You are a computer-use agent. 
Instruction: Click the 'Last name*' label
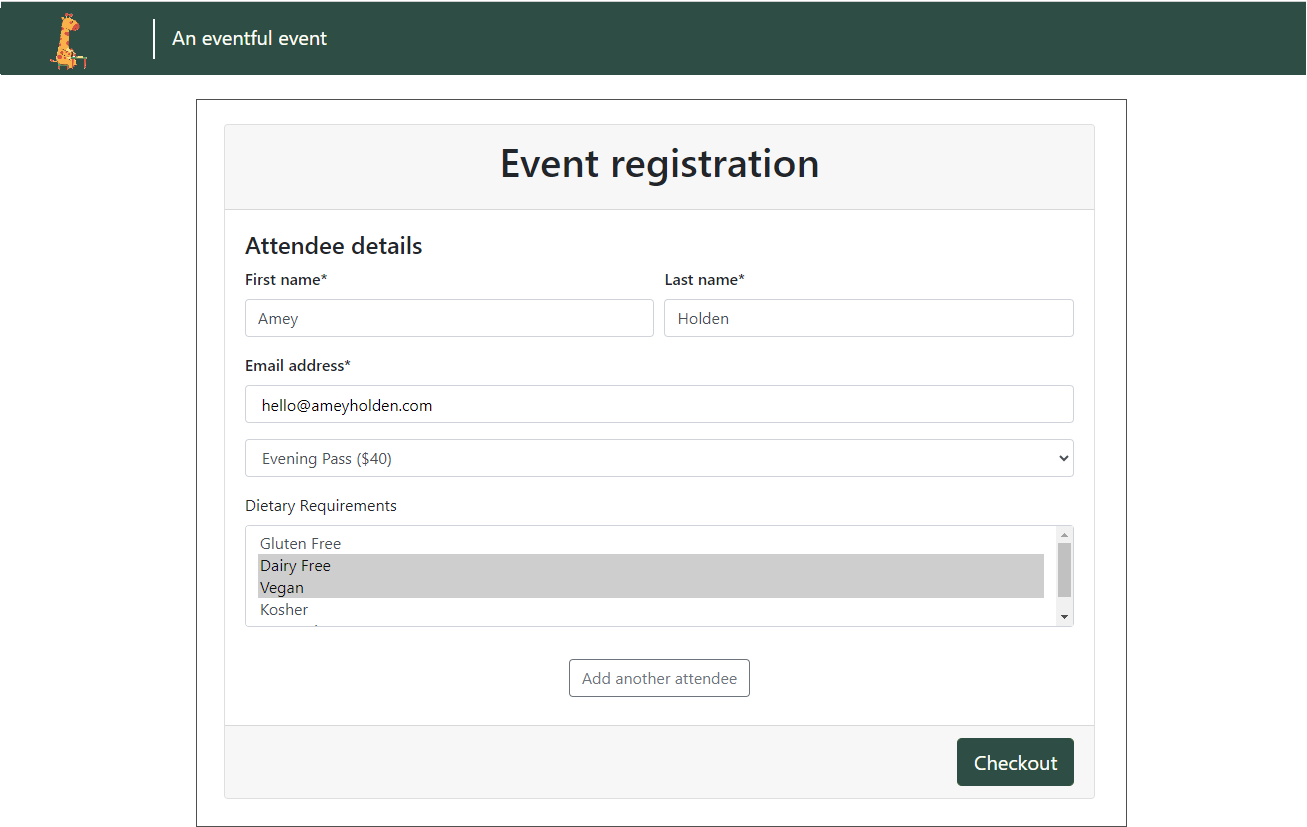tap(704, 280)
